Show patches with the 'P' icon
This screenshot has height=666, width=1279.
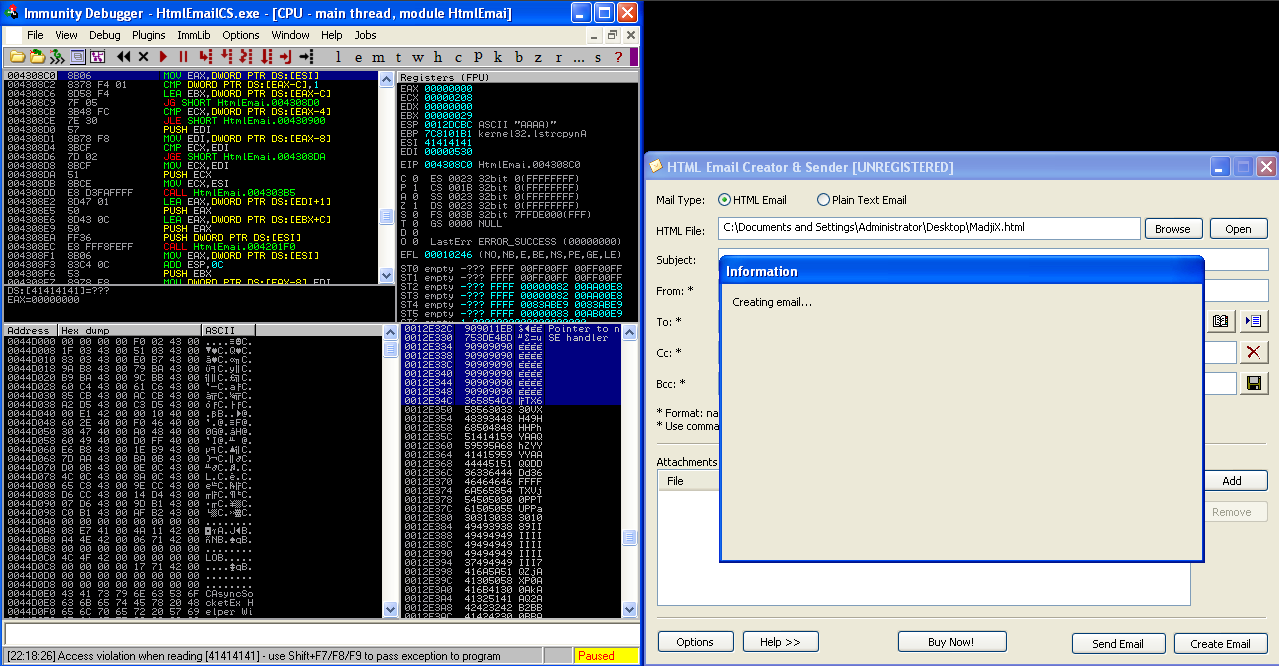(x=477, y=57)
